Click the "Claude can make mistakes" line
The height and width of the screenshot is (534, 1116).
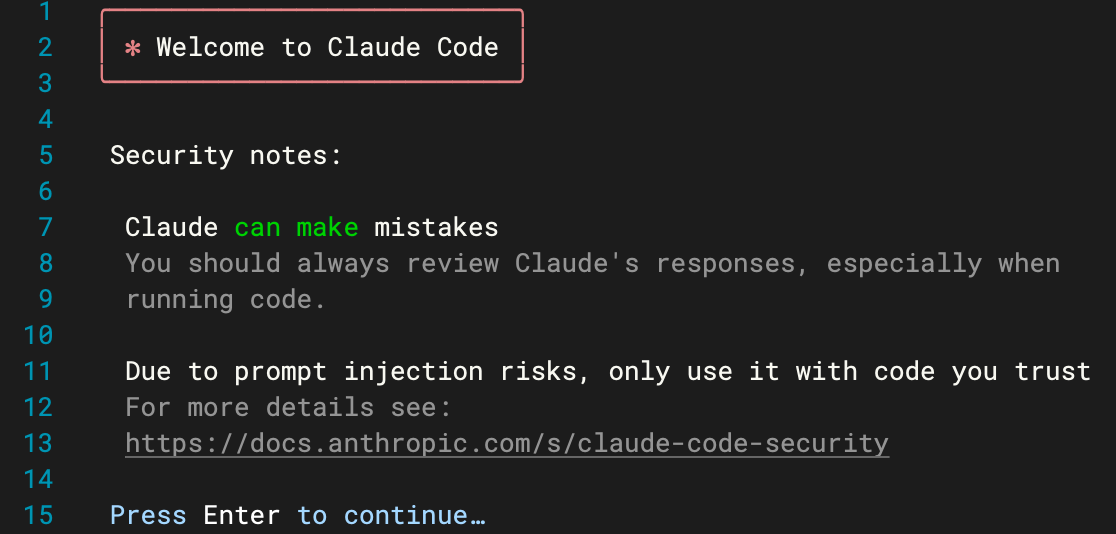point(311,227)
